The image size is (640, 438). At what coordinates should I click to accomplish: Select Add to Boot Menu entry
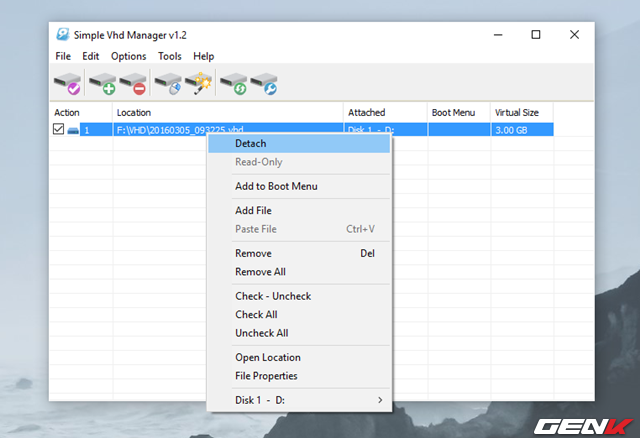pyautogui.click(x=299, y=186)
